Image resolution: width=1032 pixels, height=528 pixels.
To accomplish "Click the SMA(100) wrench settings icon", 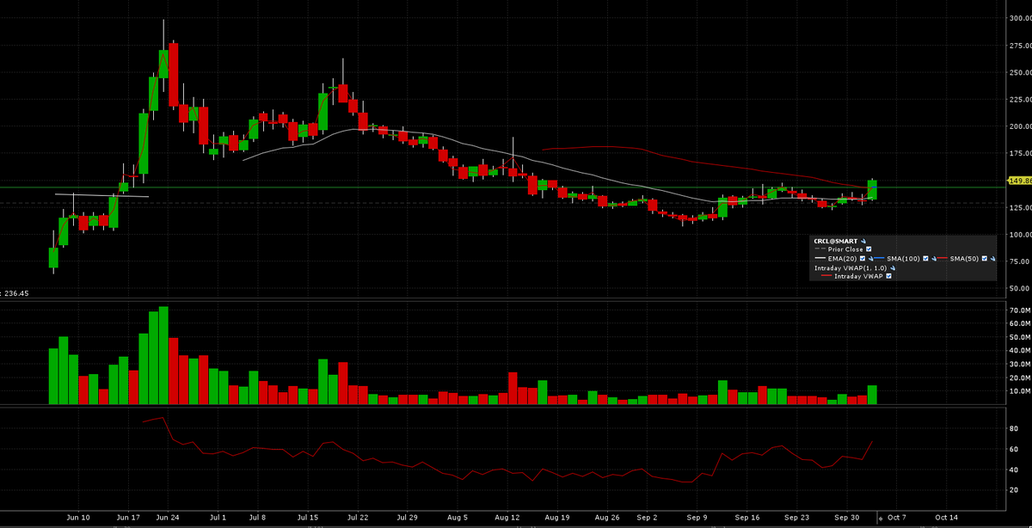I will pyautogui.click(x=933, y=259).
